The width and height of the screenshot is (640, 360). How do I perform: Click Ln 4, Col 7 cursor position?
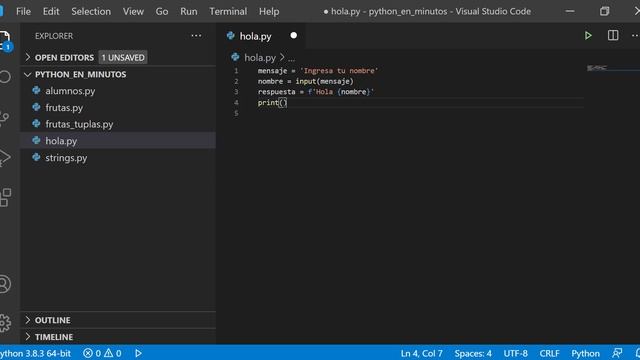(x=421, y=353)
